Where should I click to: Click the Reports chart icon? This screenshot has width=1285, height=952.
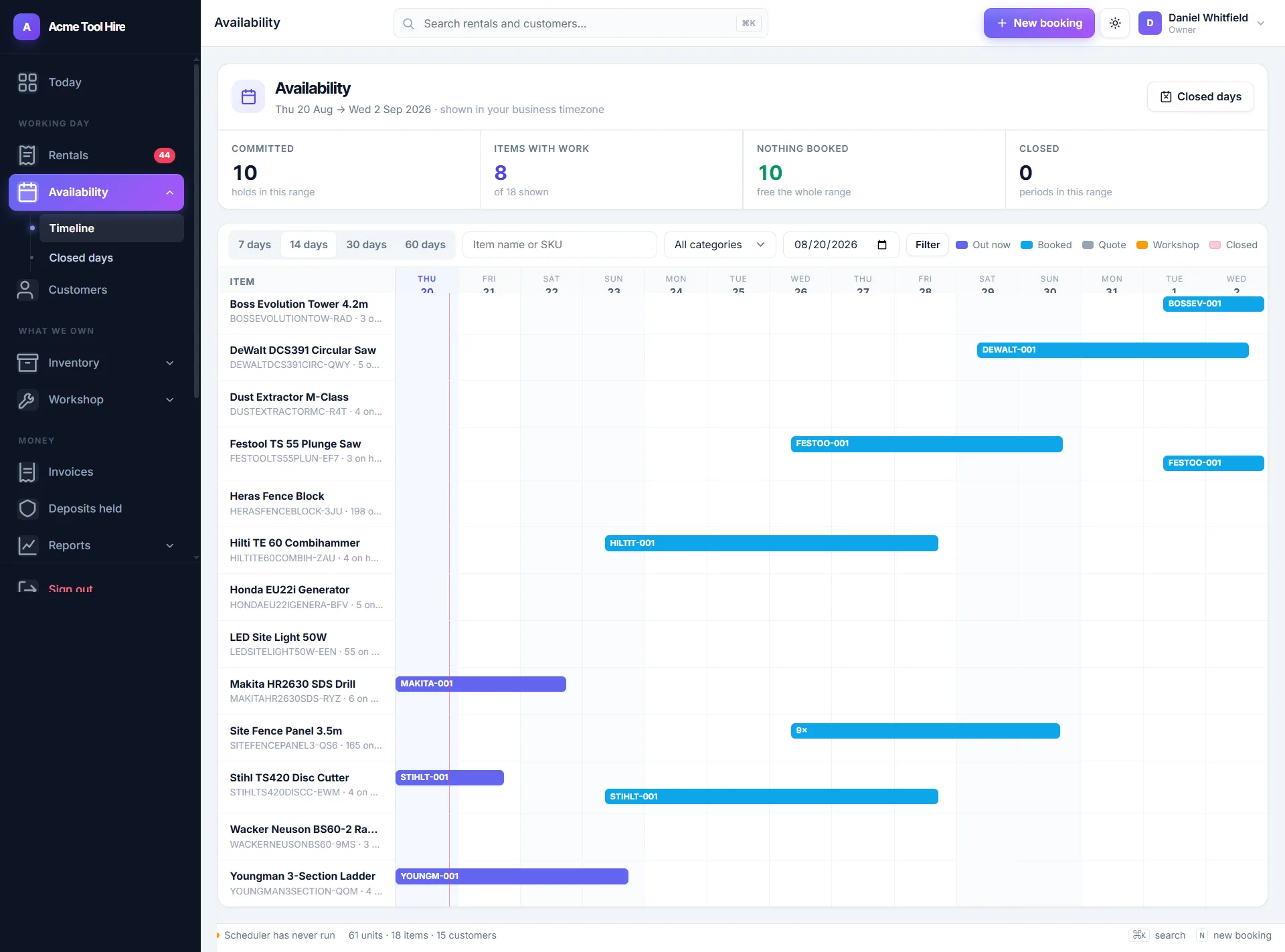[x=27, y=545]
